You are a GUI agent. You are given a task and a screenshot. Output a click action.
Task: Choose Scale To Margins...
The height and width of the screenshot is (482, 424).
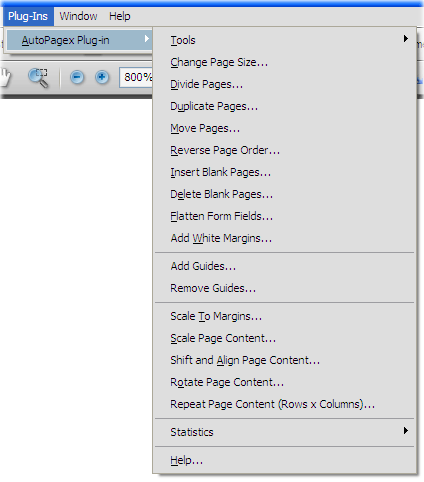coord(285,316)
